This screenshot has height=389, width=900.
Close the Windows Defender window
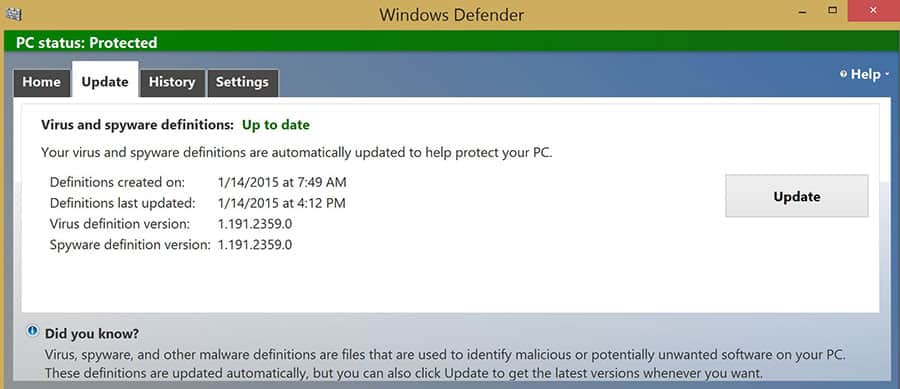873,11
